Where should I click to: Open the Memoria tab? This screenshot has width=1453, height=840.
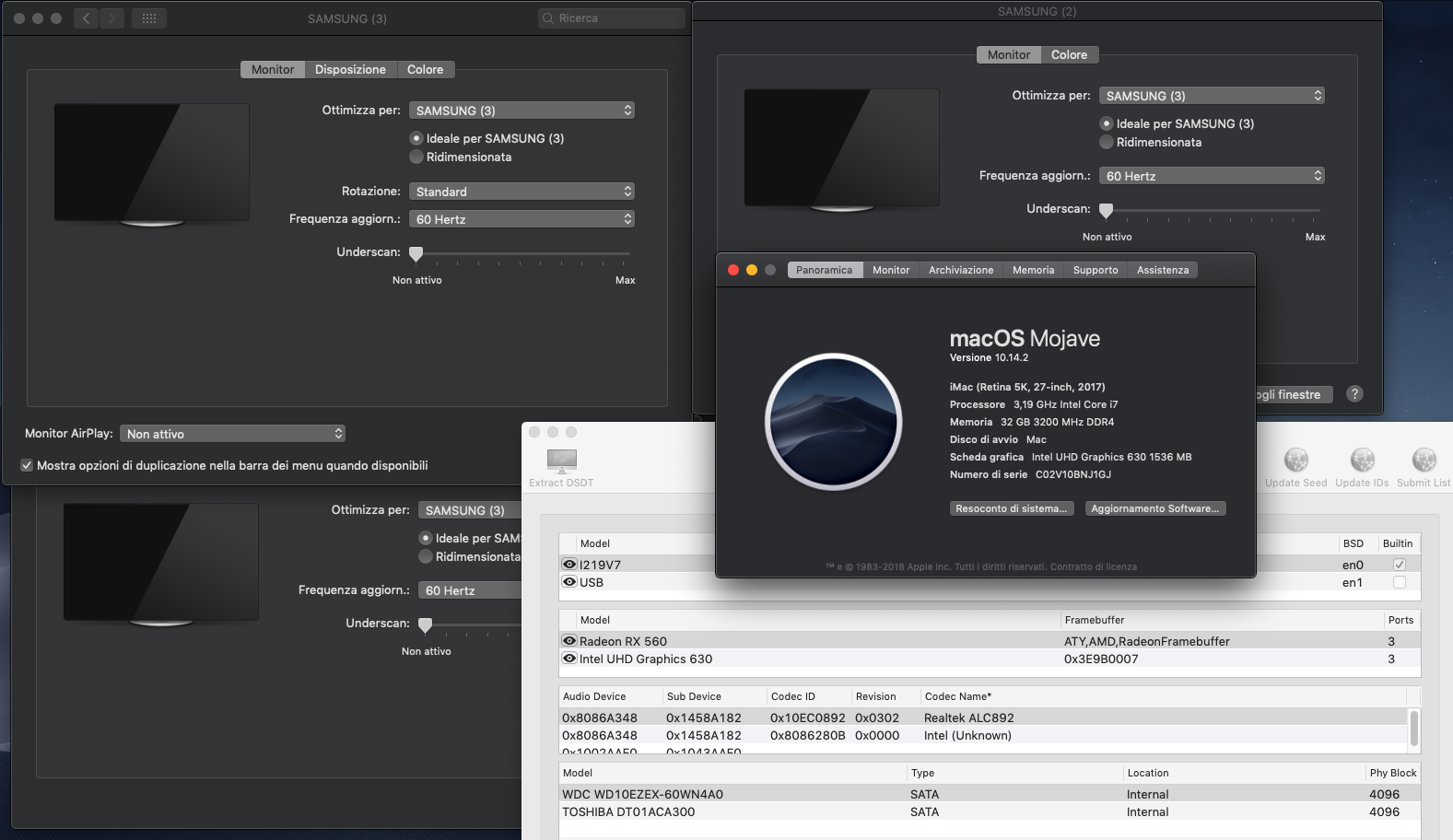1033,270
